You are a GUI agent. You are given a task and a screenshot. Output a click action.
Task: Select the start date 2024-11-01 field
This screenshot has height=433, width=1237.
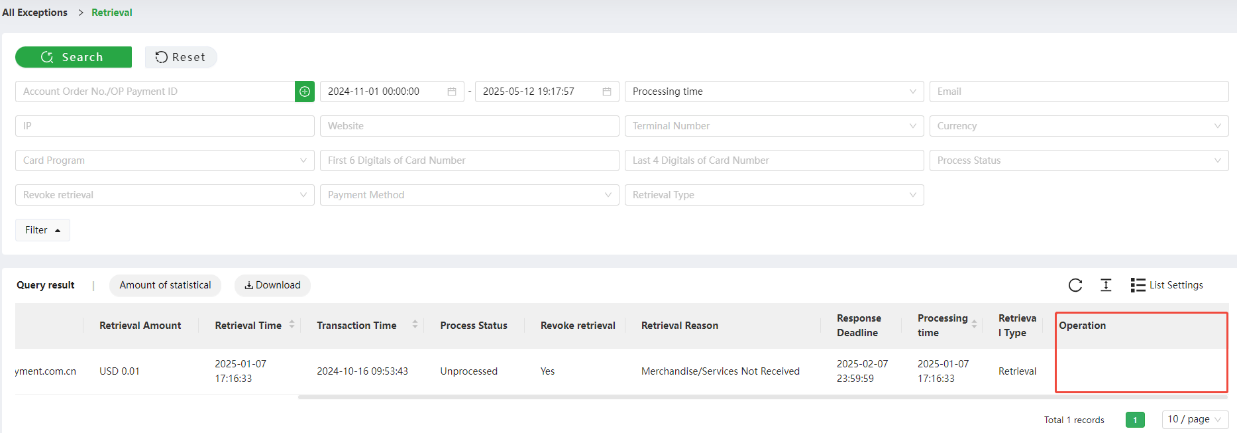point(393,91)
